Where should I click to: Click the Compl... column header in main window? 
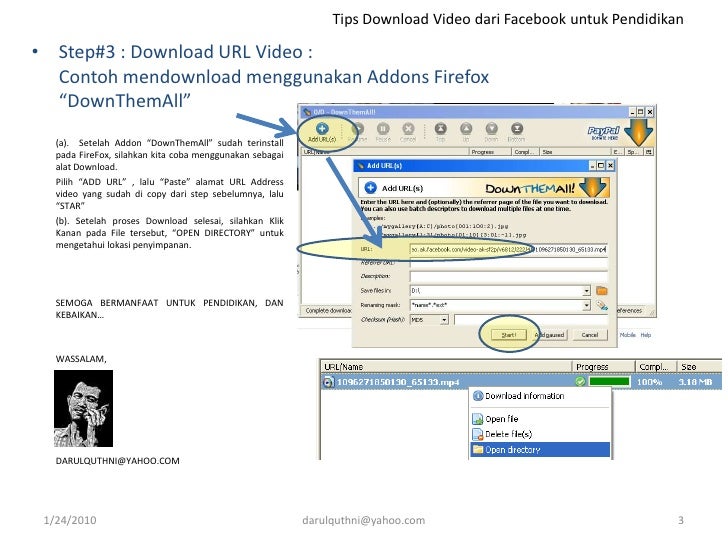(526, 152)
